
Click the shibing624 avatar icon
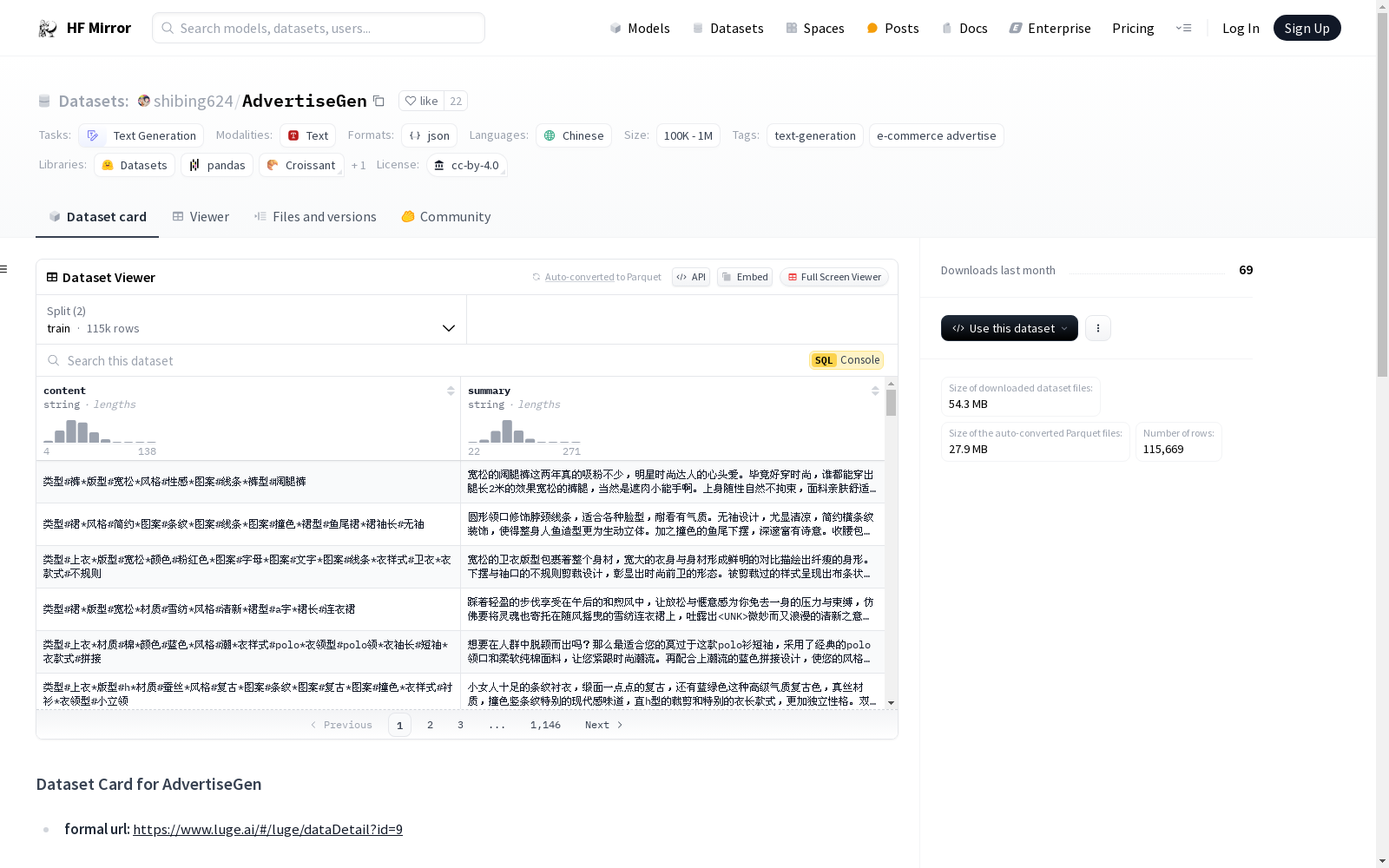[144, 101]
